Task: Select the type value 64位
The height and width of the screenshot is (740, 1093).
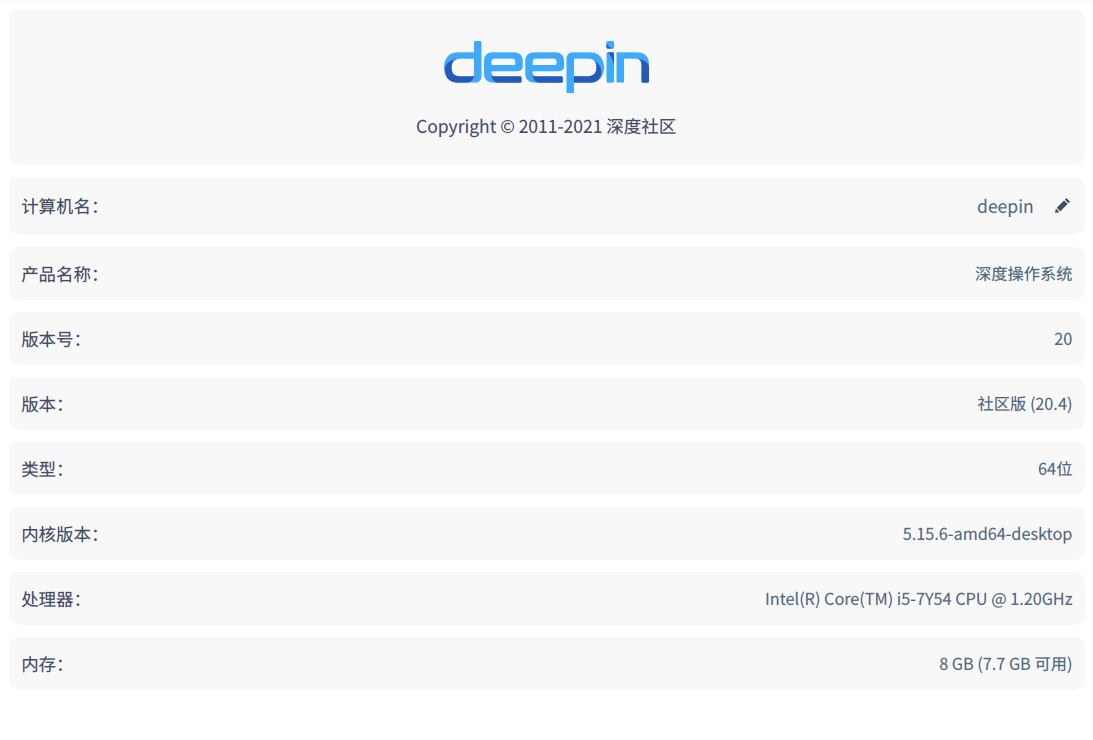Action: coord(1055,469)
